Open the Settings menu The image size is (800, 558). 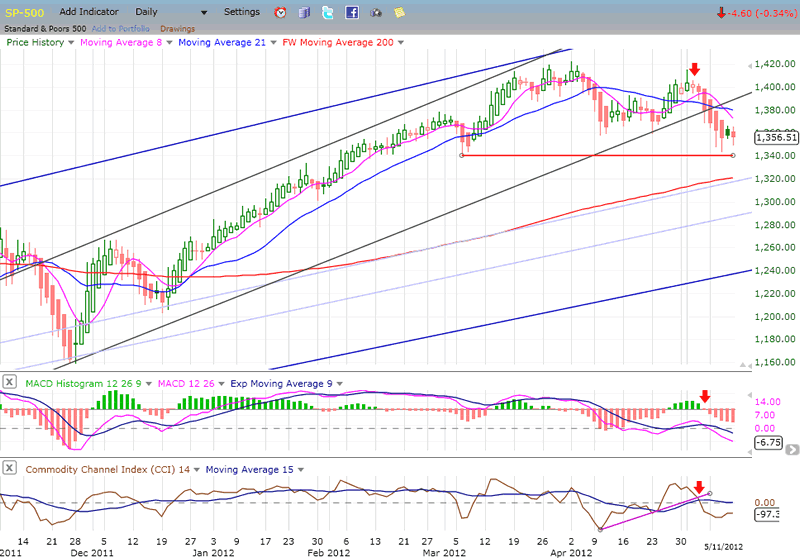coord(241,12)
